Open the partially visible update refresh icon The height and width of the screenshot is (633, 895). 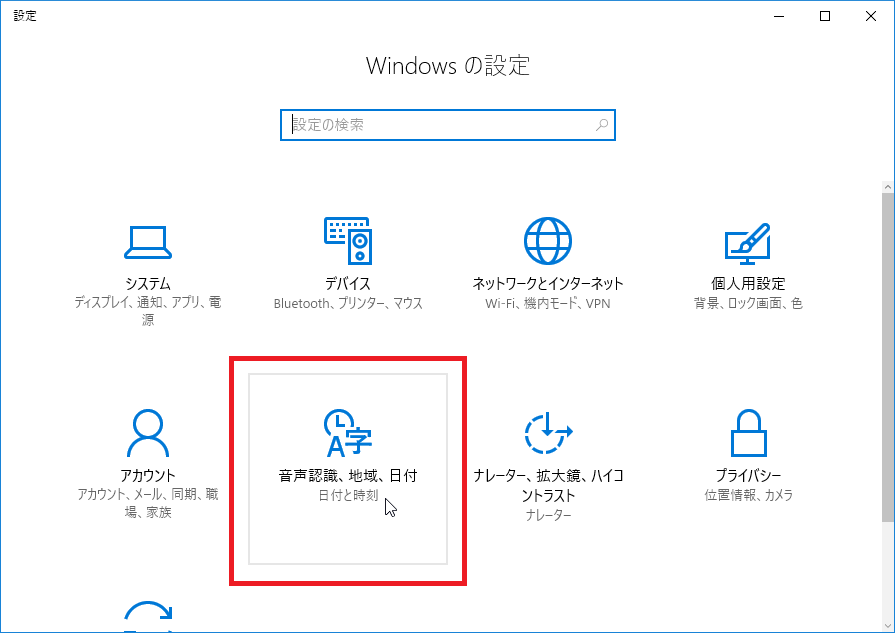pyautogui.click(x=148, y=616)
